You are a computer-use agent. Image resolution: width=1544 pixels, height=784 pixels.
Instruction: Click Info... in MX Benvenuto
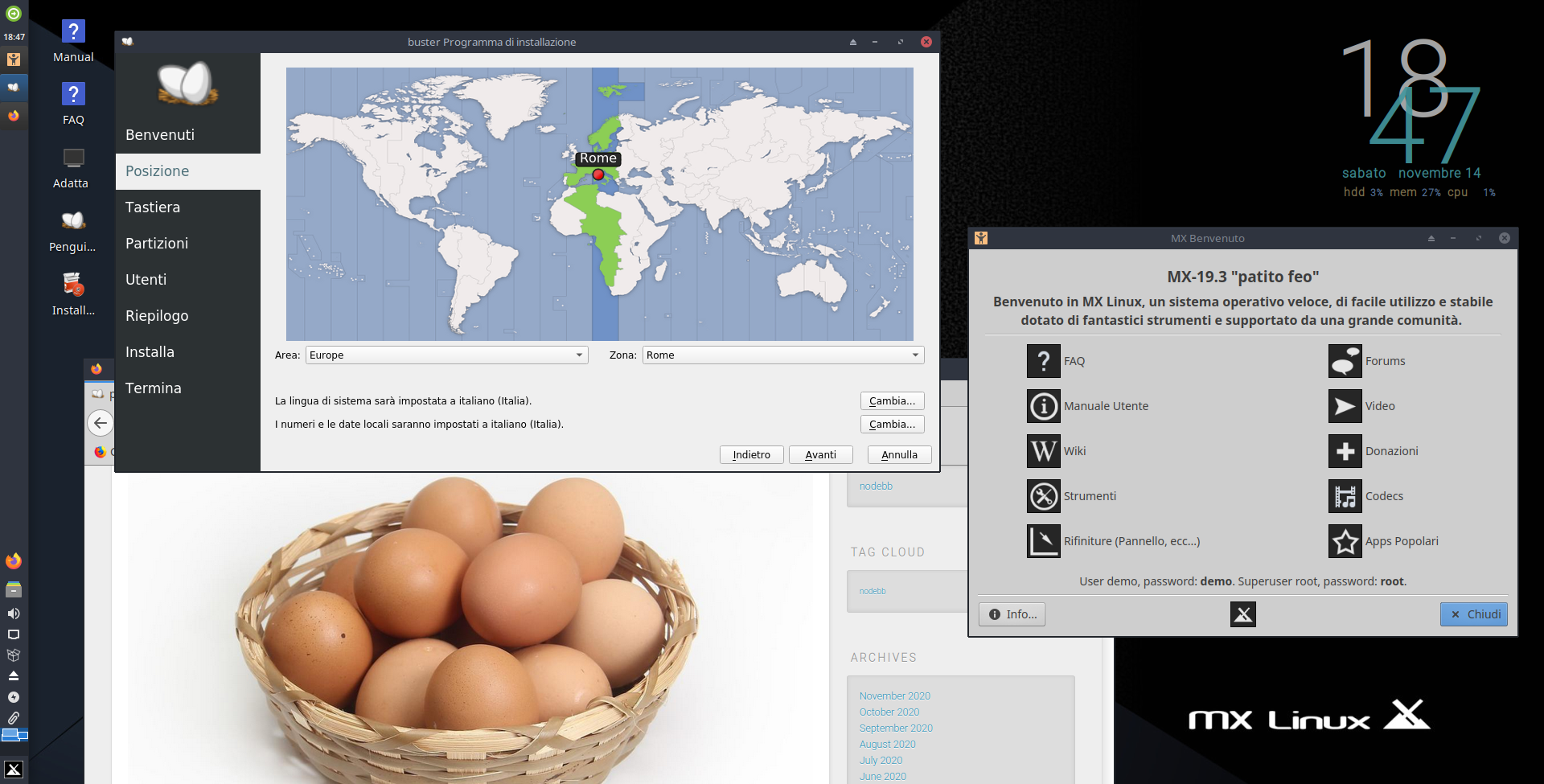[1012, 614]
